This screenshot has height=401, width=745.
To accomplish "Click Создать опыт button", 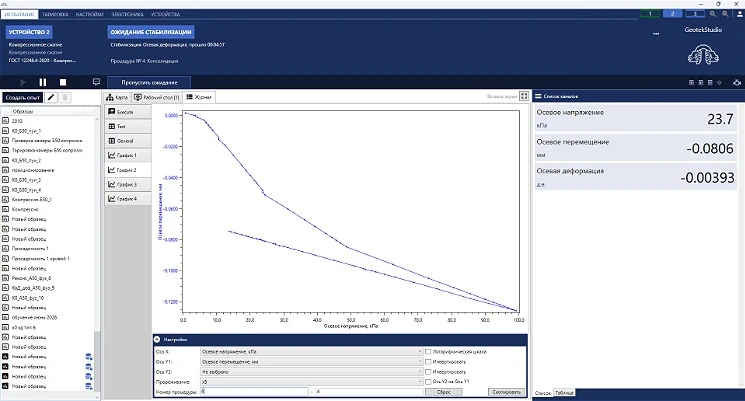I will coord(22,97).
